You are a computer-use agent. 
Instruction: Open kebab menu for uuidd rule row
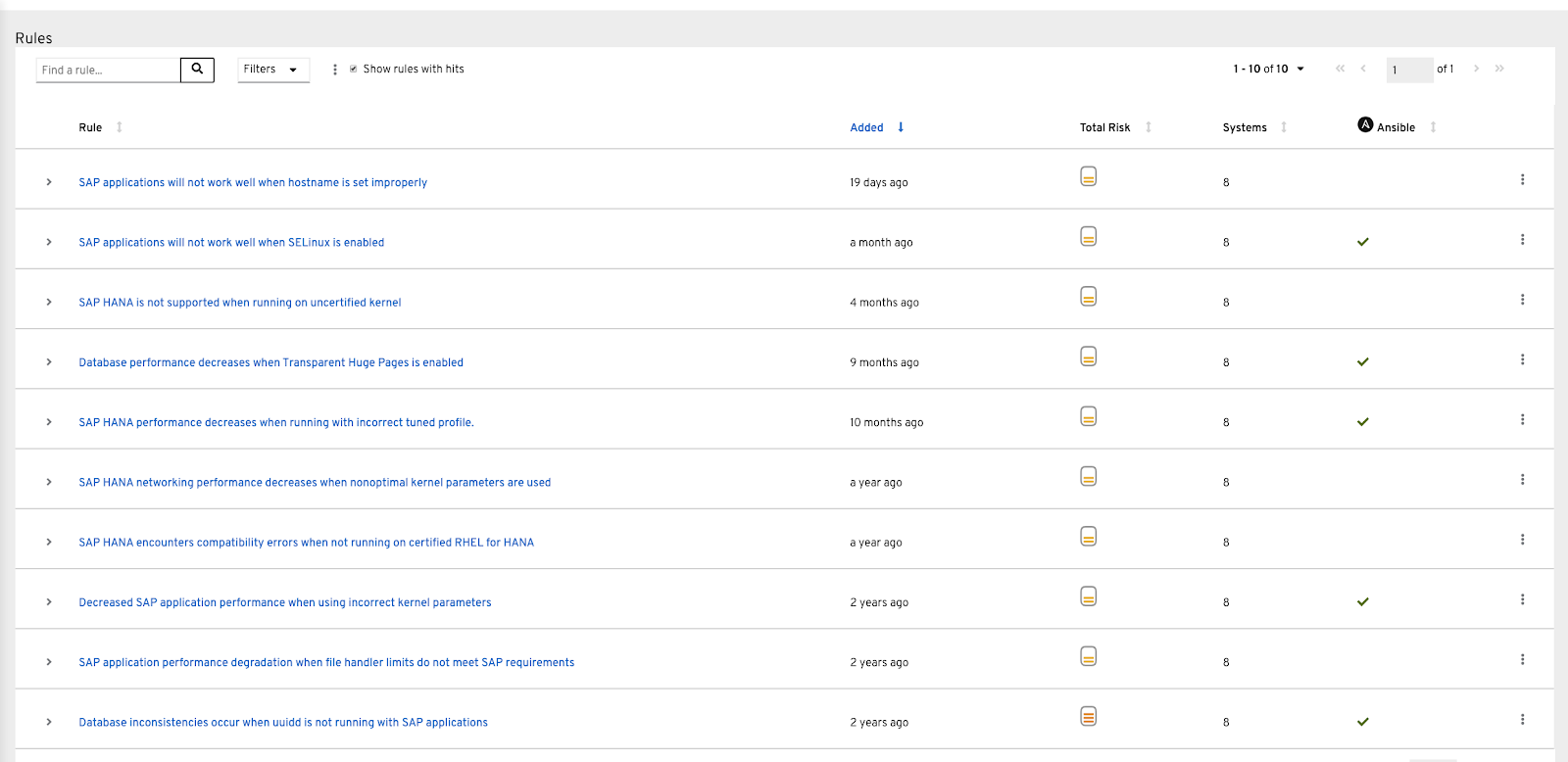1522,720
